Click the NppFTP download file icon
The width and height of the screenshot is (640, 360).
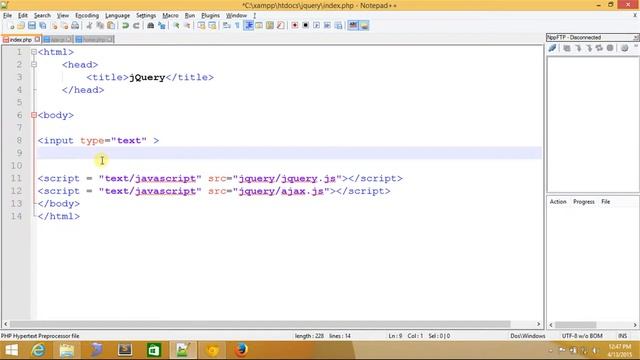[578, 48]
